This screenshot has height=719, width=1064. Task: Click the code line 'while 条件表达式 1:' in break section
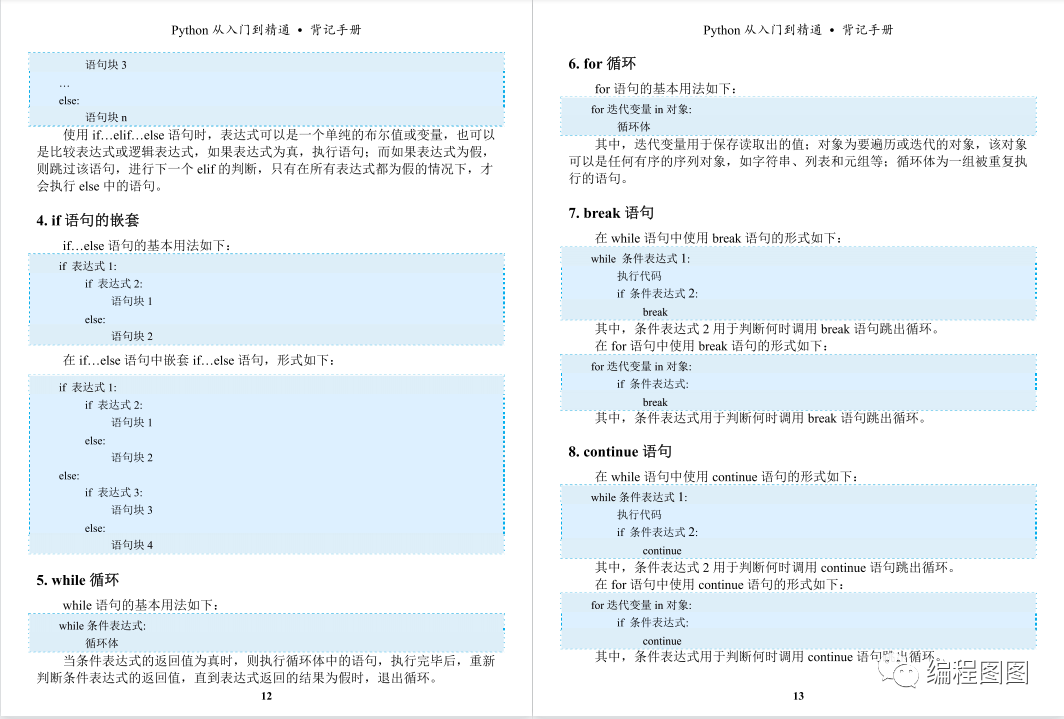coord(641,258)
